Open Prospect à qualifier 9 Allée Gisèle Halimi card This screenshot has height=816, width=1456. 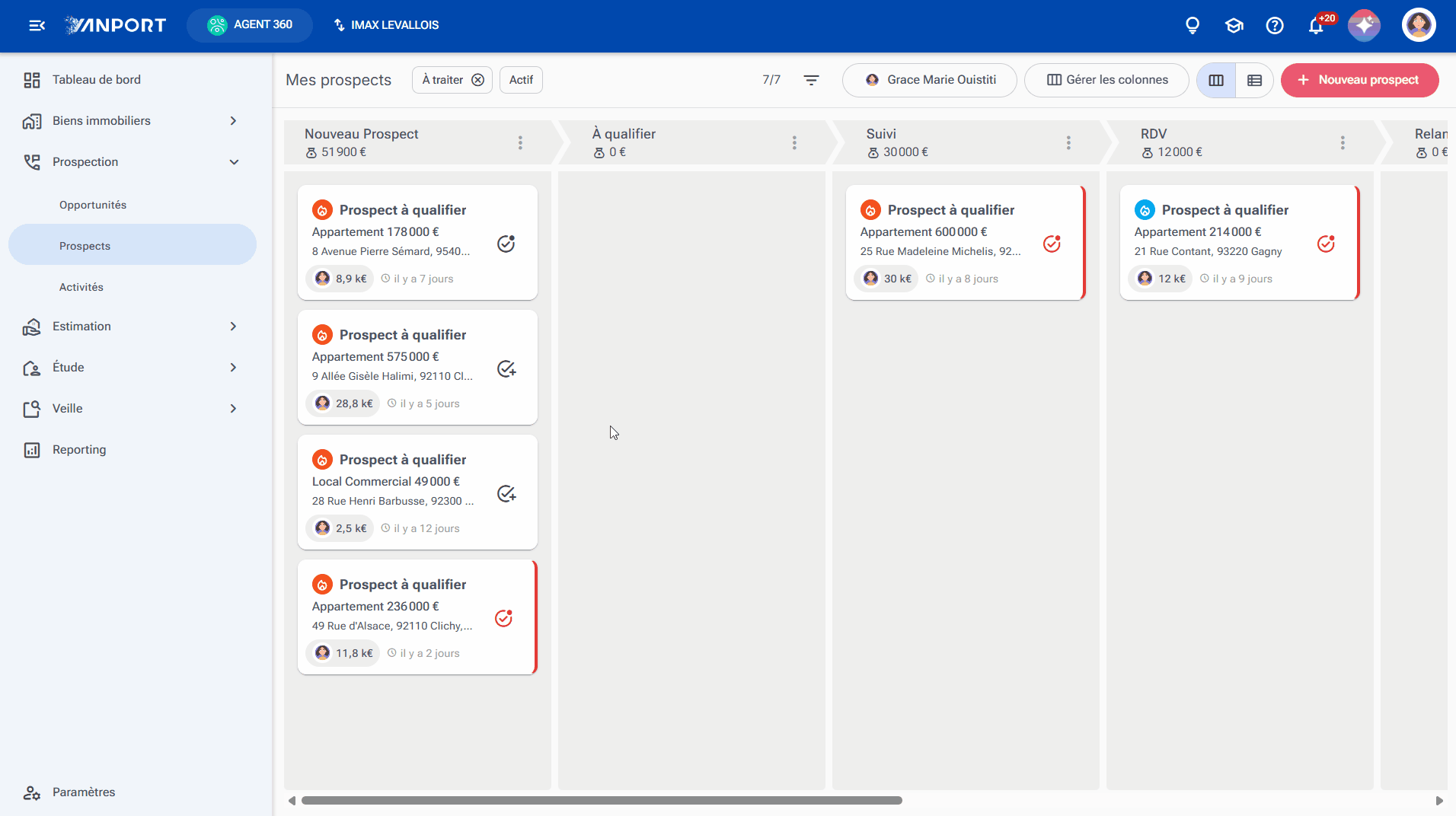417,368
